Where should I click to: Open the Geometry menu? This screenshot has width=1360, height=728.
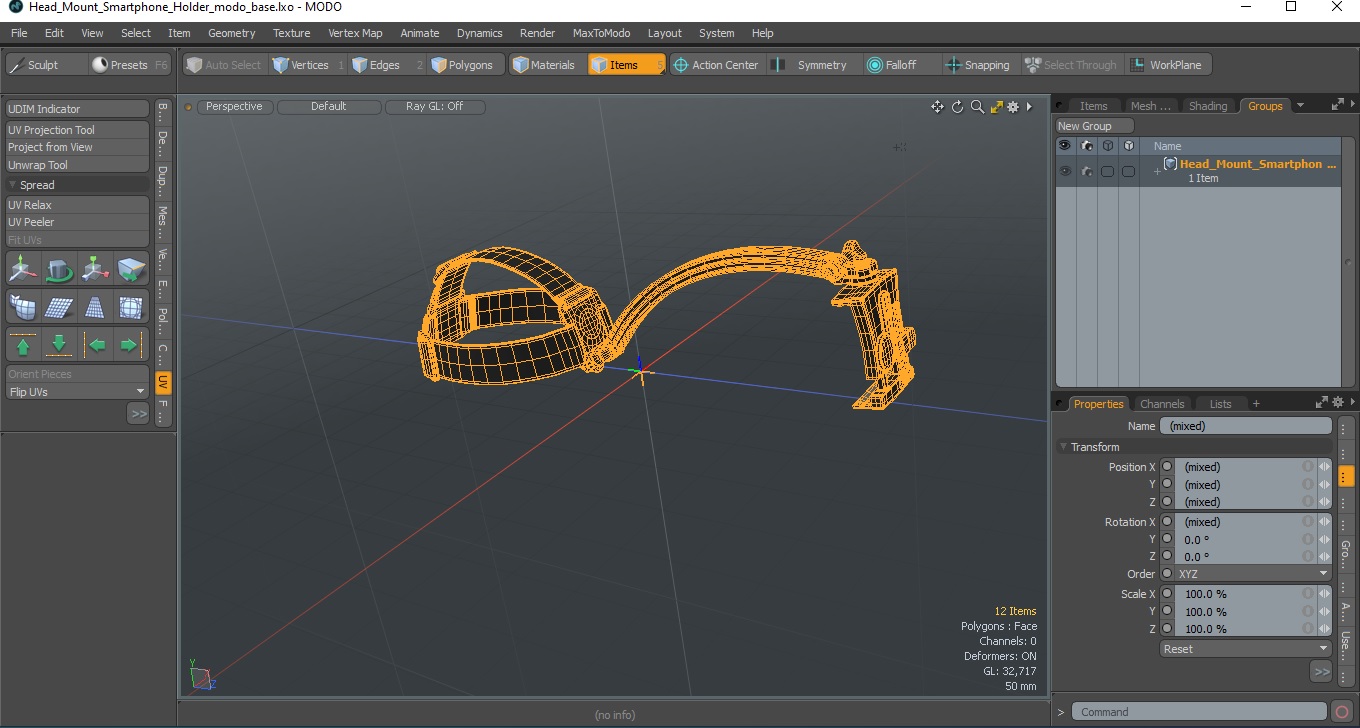tap(232, 33)
